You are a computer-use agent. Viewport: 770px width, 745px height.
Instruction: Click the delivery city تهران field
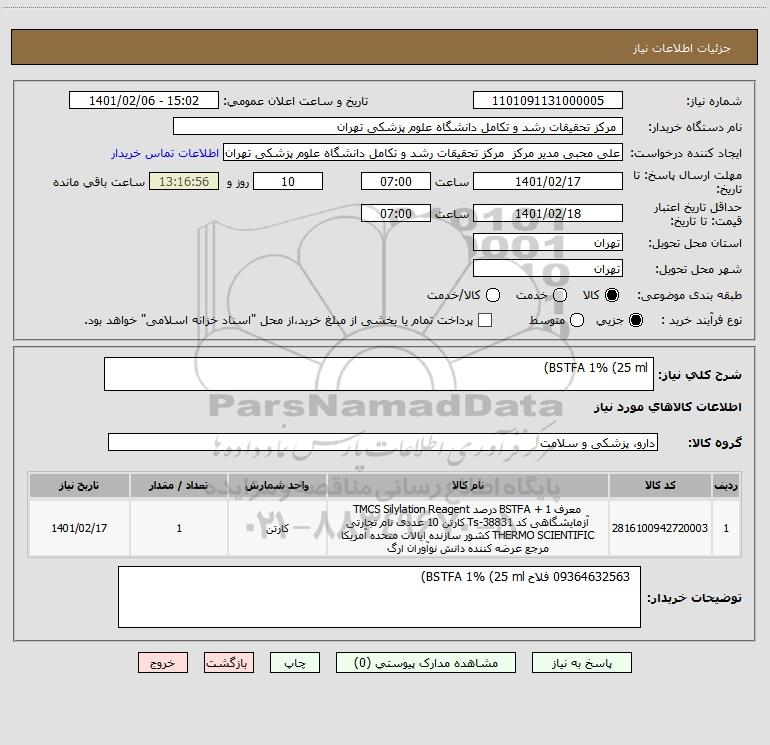click(548, 269)
